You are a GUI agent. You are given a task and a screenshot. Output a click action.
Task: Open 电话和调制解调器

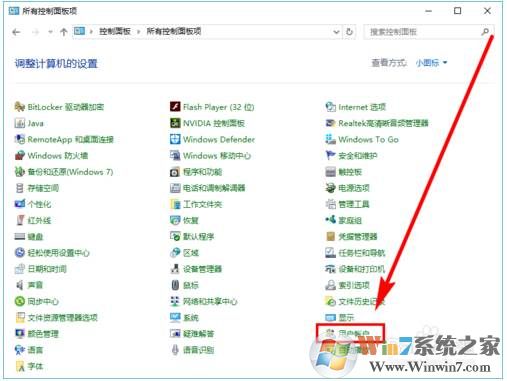pyautogui.click(x=207, y=188)
